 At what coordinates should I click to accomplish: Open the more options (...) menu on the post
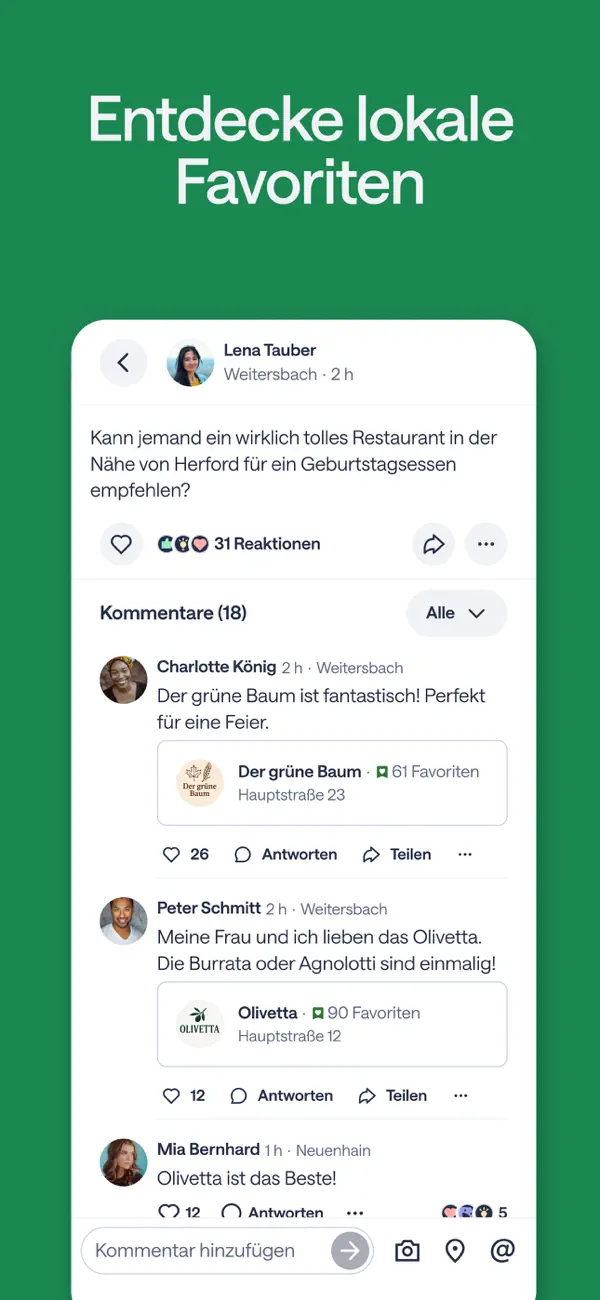coord(487,544)
